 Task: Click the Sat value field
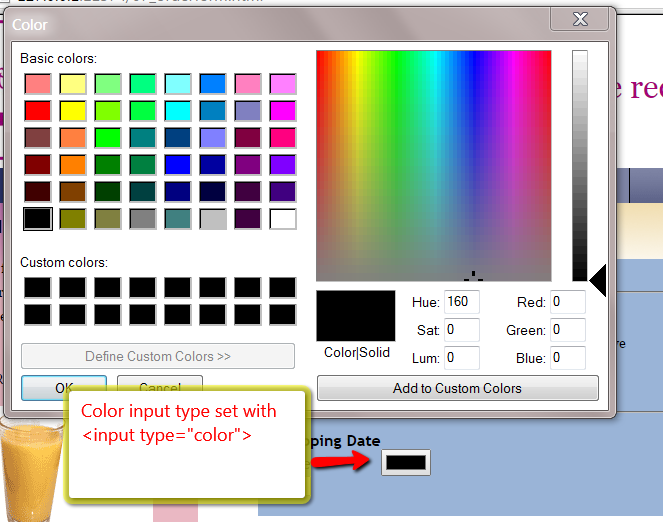(462, 330)
